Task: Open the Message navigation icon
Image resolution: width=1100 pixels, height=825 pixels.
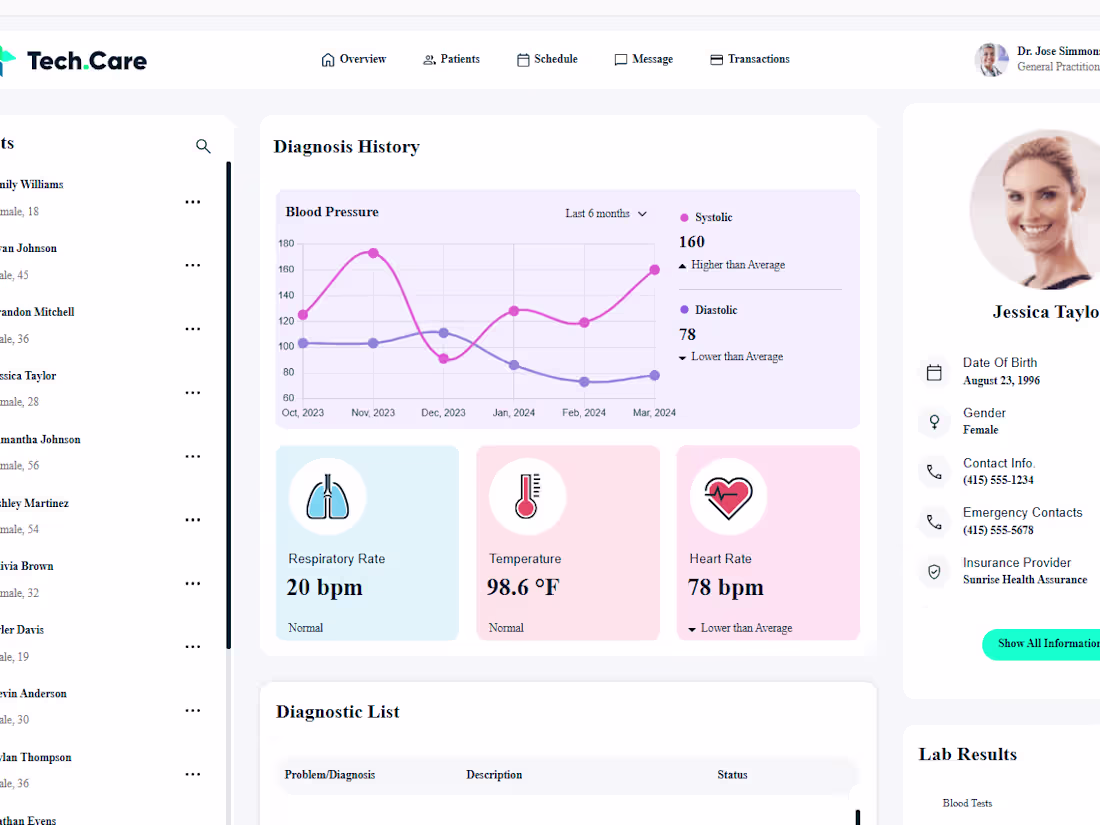Action: tap(619, 59)
